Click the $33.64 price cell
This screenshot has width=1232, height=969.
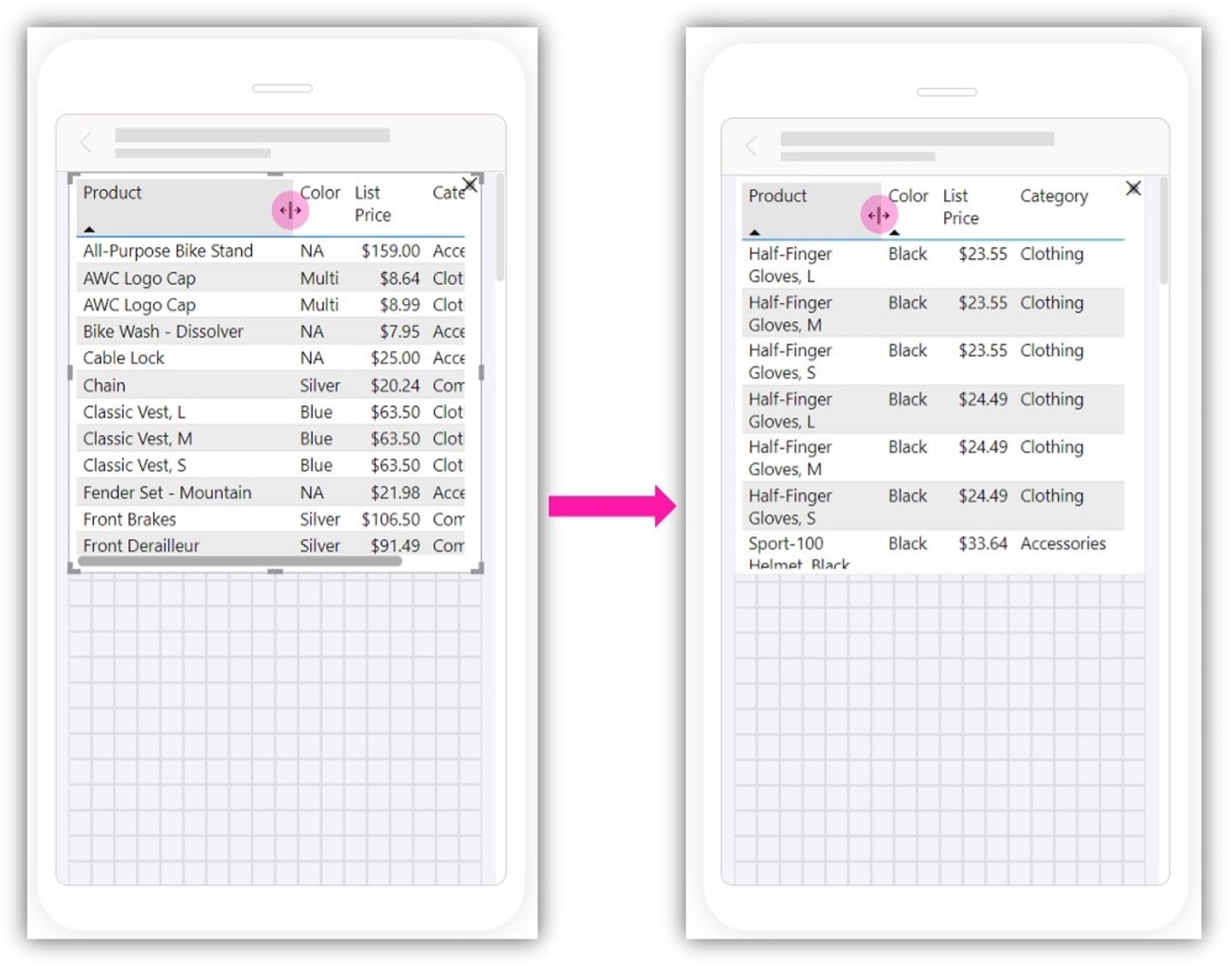pos(982,543)
